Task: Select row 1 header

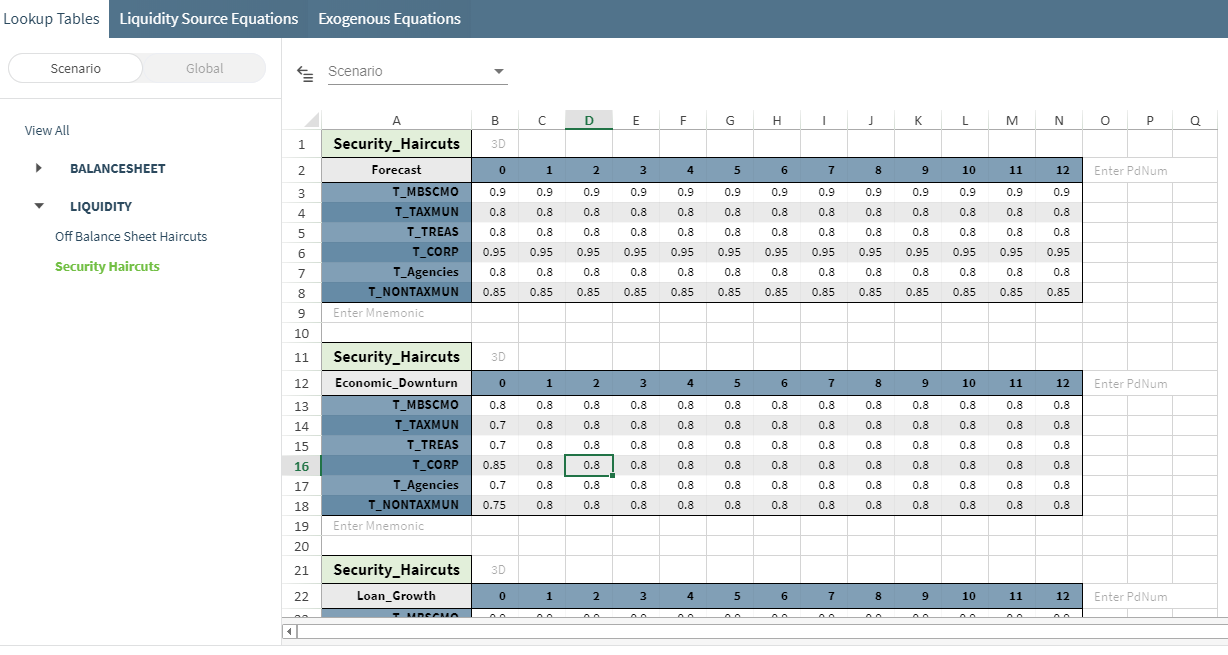Action: click(302, 144)
